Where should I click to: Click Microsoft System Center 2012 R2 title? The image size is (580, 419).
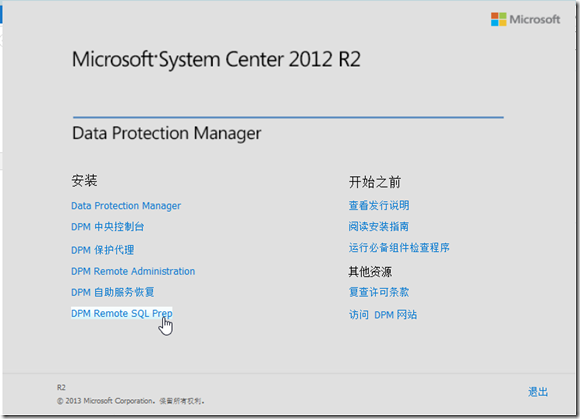216,59
